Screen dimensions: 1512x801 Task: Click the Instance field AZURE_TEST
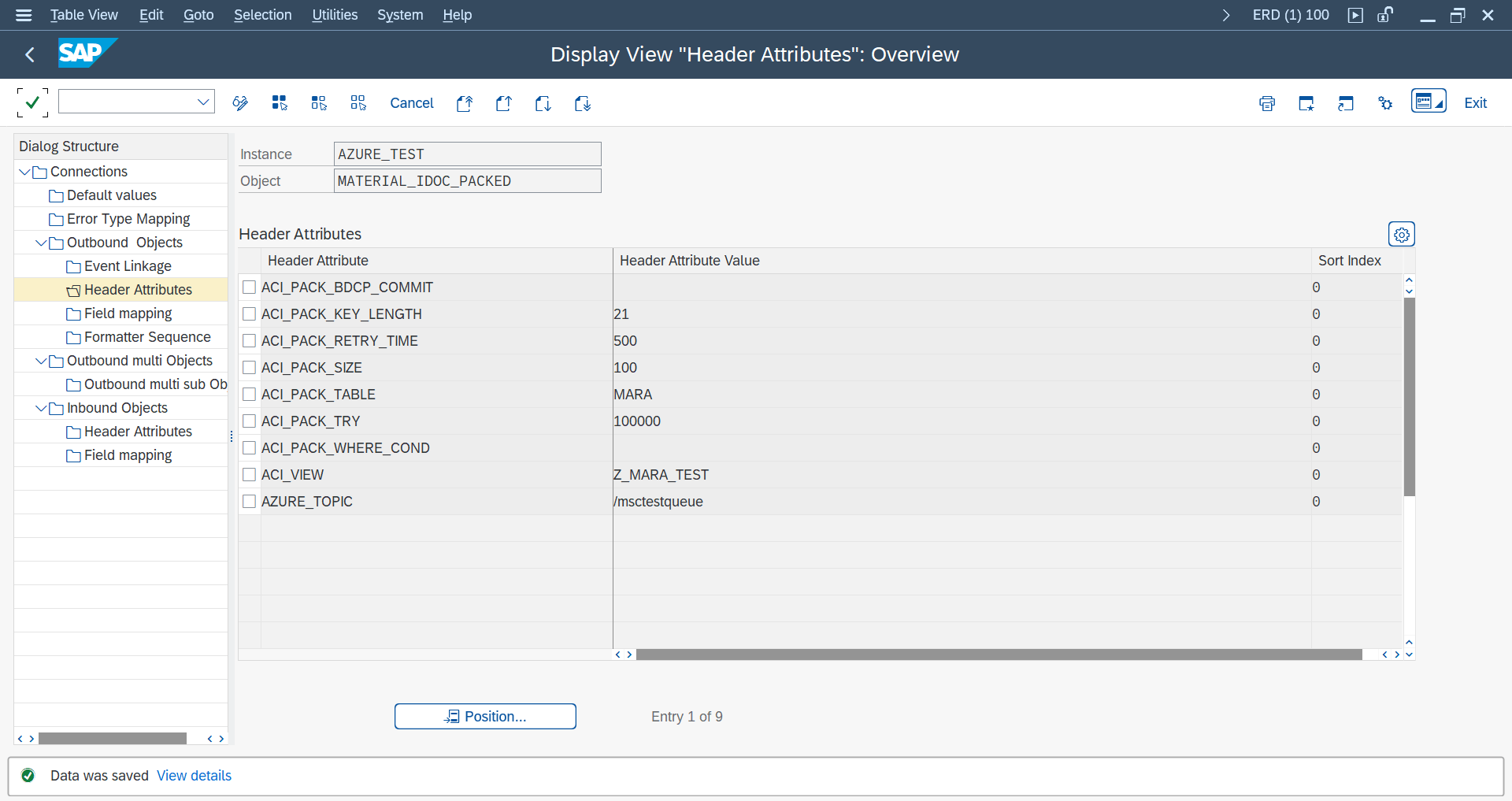[x=468, y=154]
